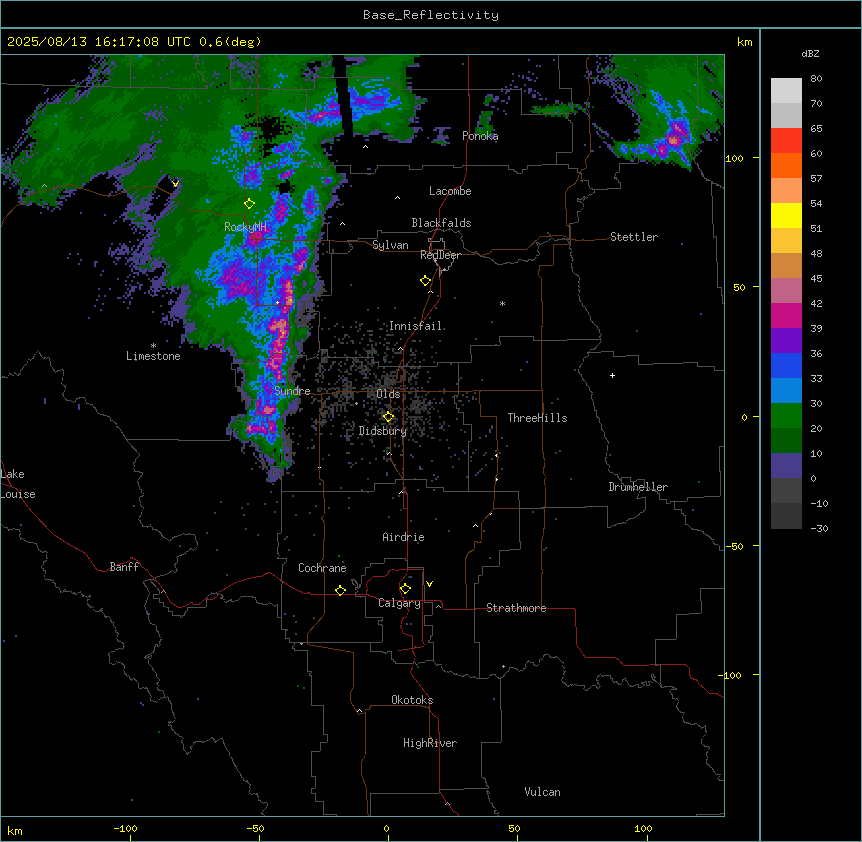Click the ThreeHills label
Viewport: 862px width, 842px height.
pos(537,418)
